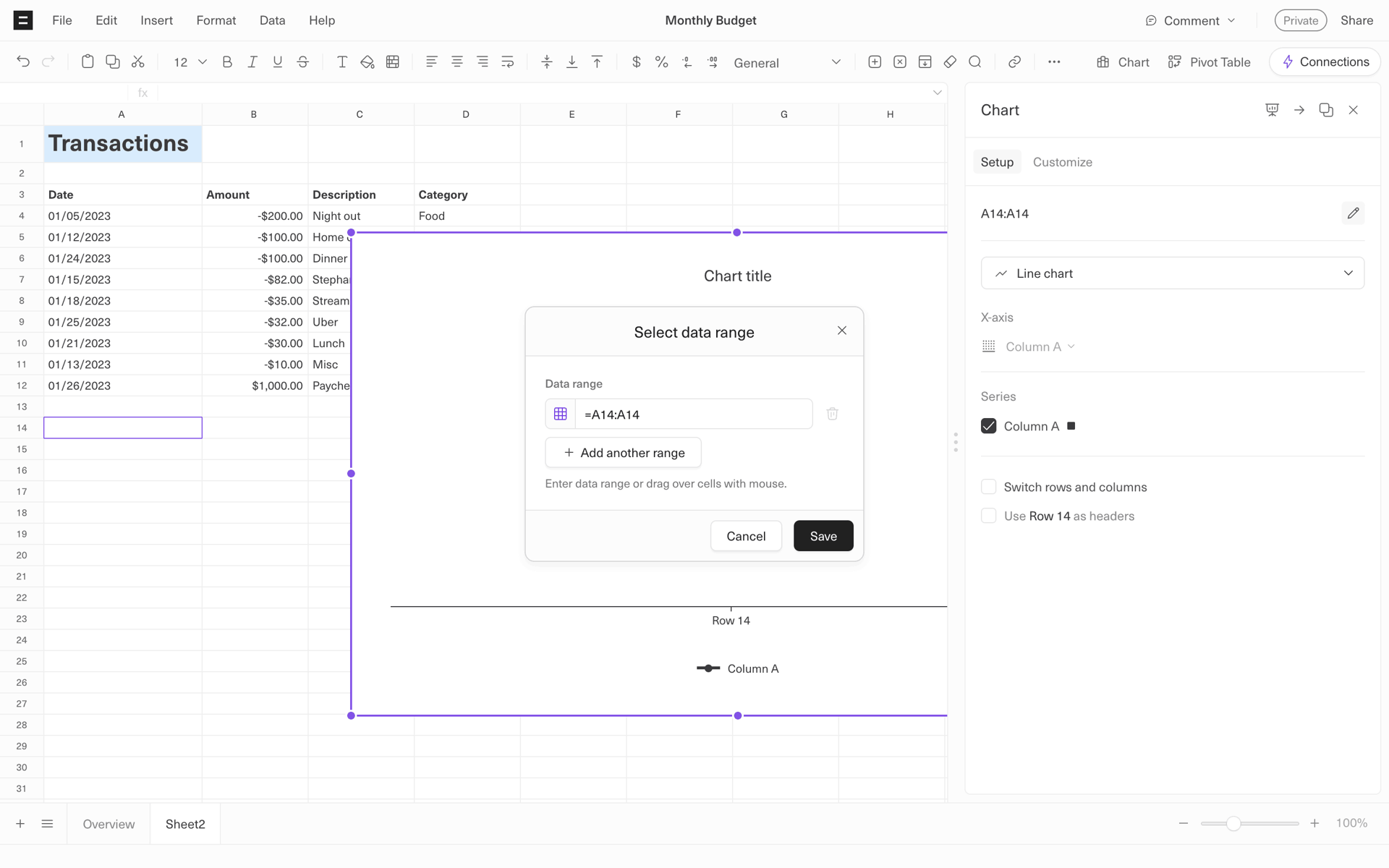Toggle bold formatting

(x=227, y=62)
